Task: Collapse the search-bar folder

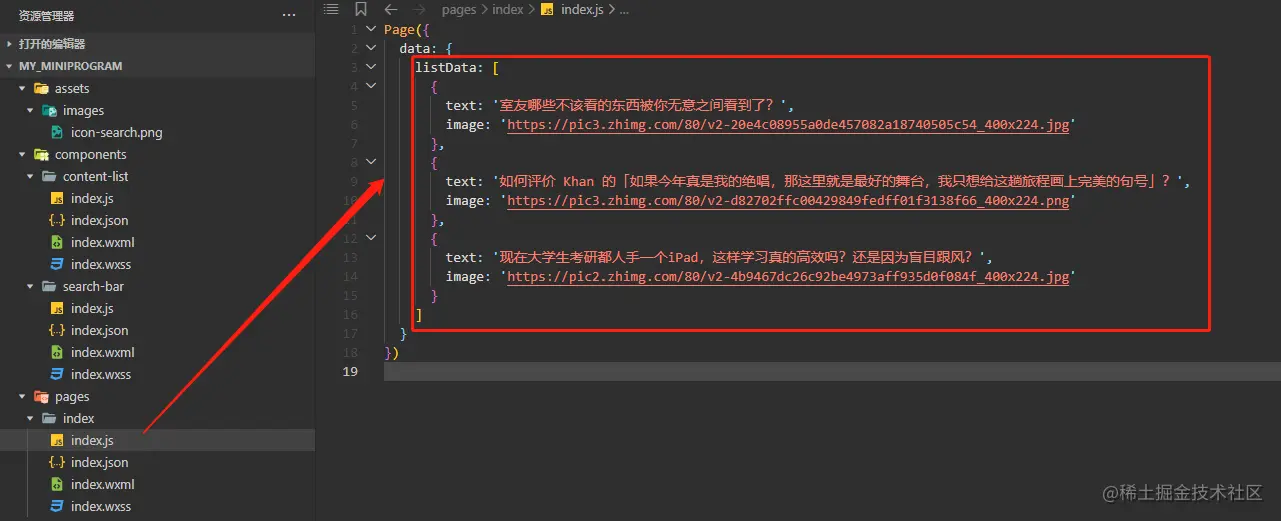Action: click(x=31, y=286)
